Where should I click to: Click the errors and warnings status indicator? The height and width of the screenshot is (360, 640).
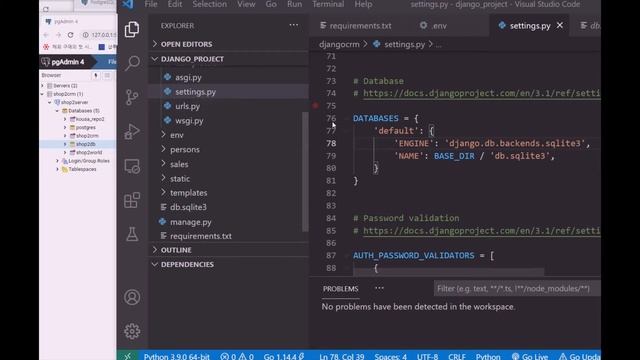[237, 356]
